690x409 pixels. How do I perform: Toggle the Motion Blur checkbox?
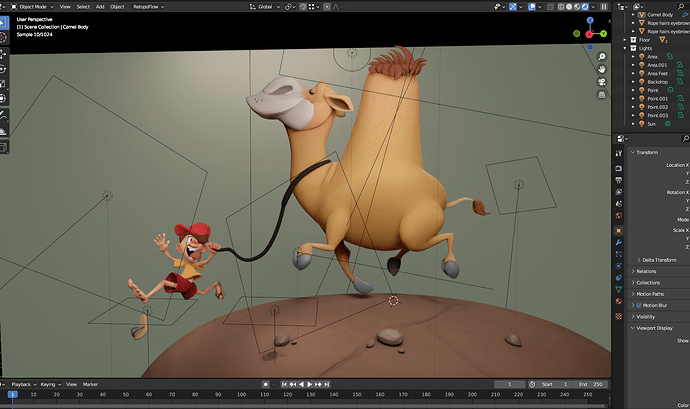639,306
